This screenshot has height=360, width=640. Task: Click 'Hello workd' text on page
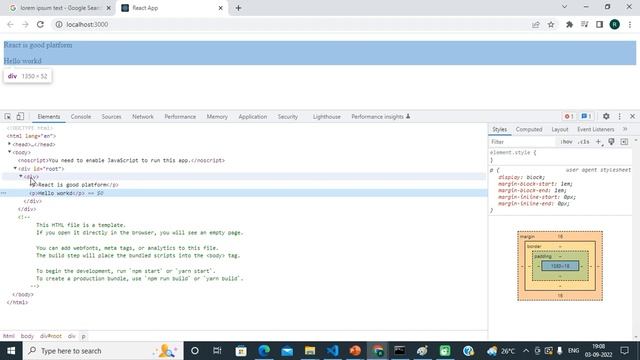(x=22, y=61)
